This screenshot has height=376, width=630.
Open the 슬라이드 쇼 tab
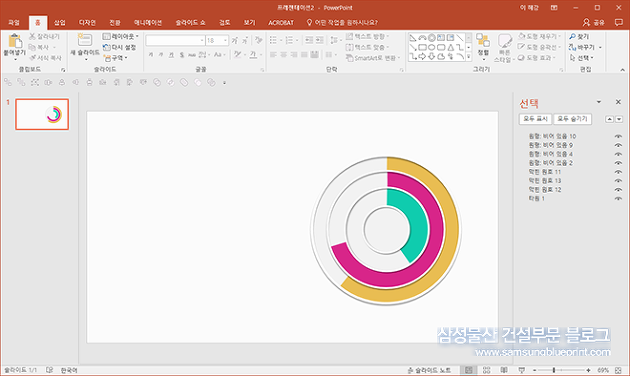[190, 22]
